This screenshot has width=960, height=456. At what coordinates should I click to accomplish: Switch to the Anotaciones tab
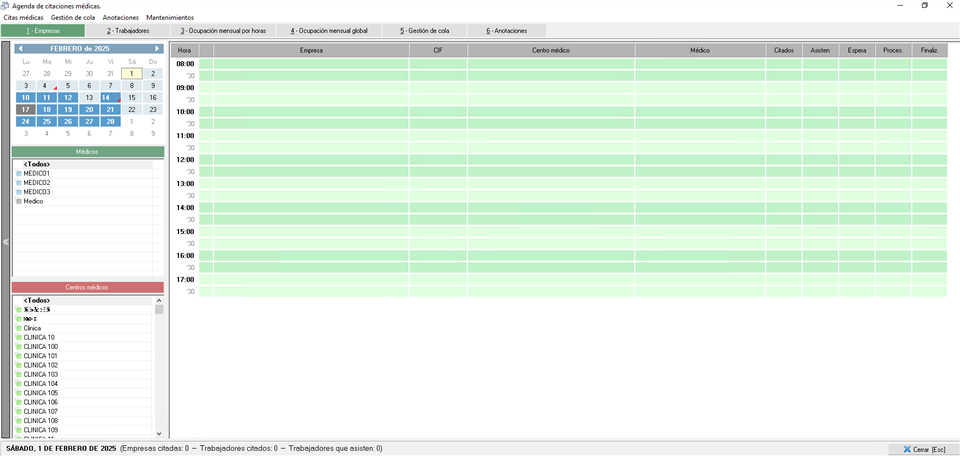506,31
